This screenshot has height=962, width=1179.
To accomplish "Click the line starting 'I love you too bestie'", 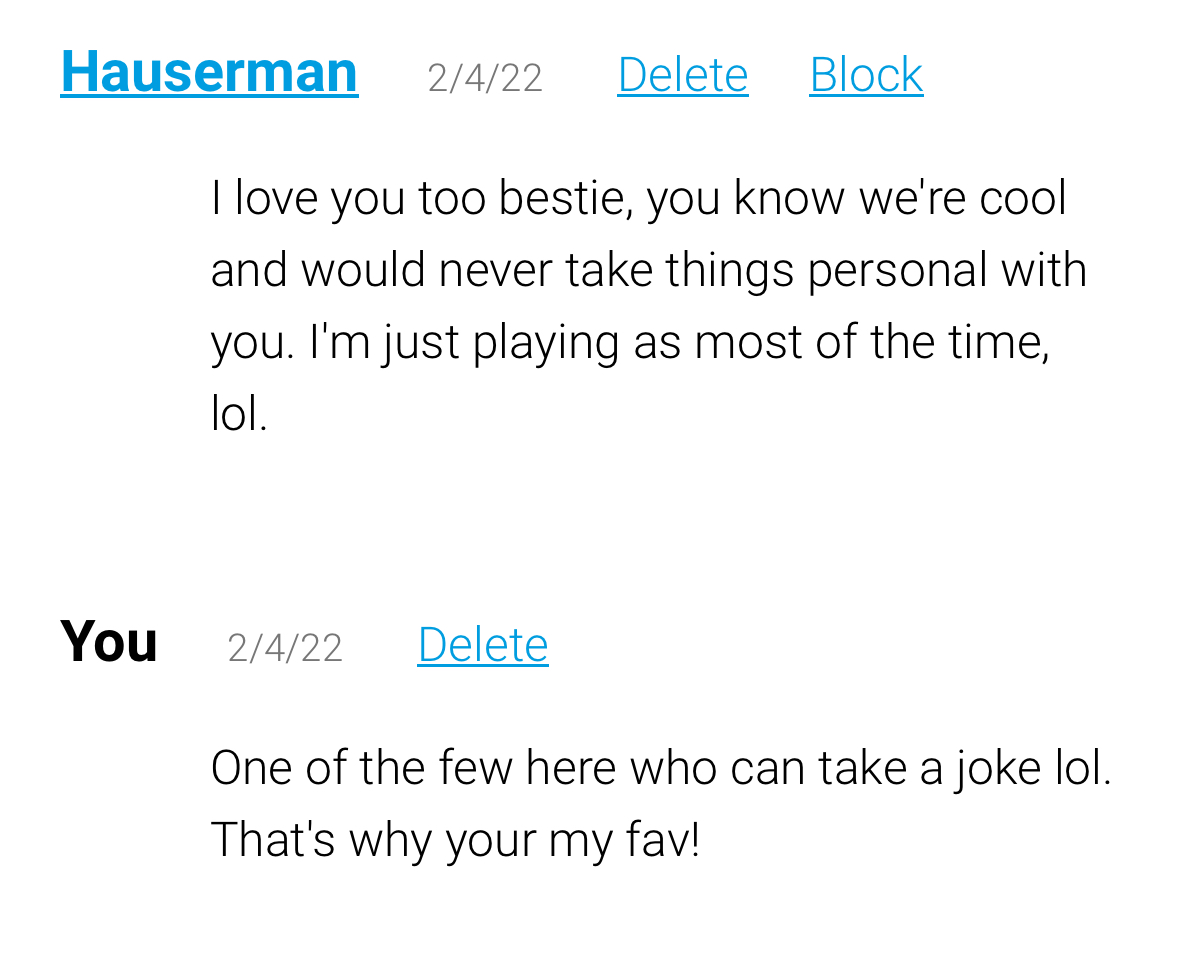I will pos(638,199).
